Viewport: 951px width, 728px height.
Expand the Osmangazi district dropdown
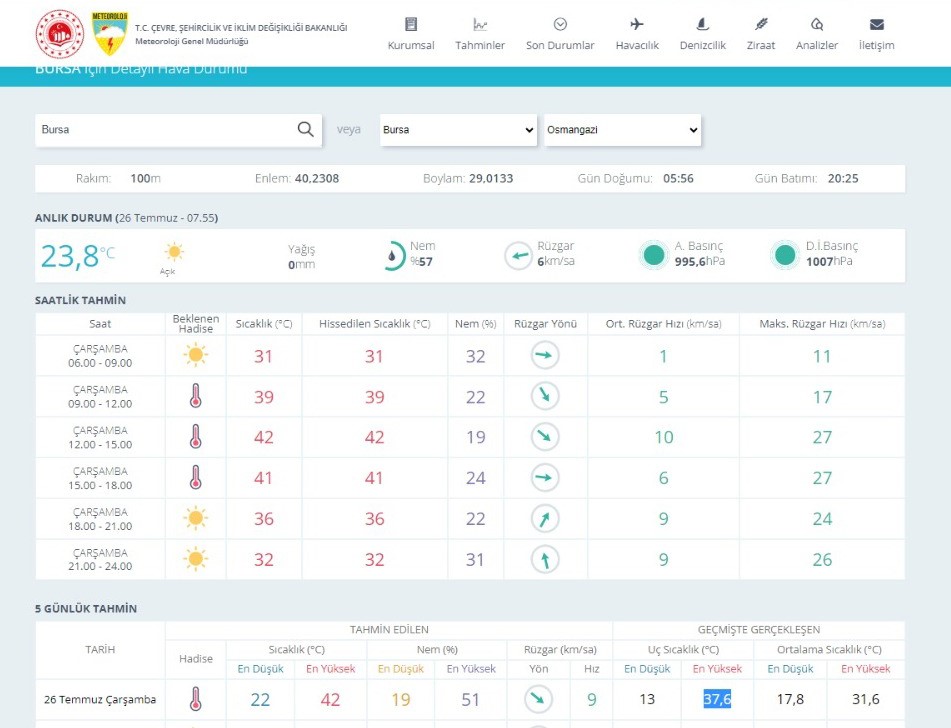pyautogui.click(x=622, y=130)
